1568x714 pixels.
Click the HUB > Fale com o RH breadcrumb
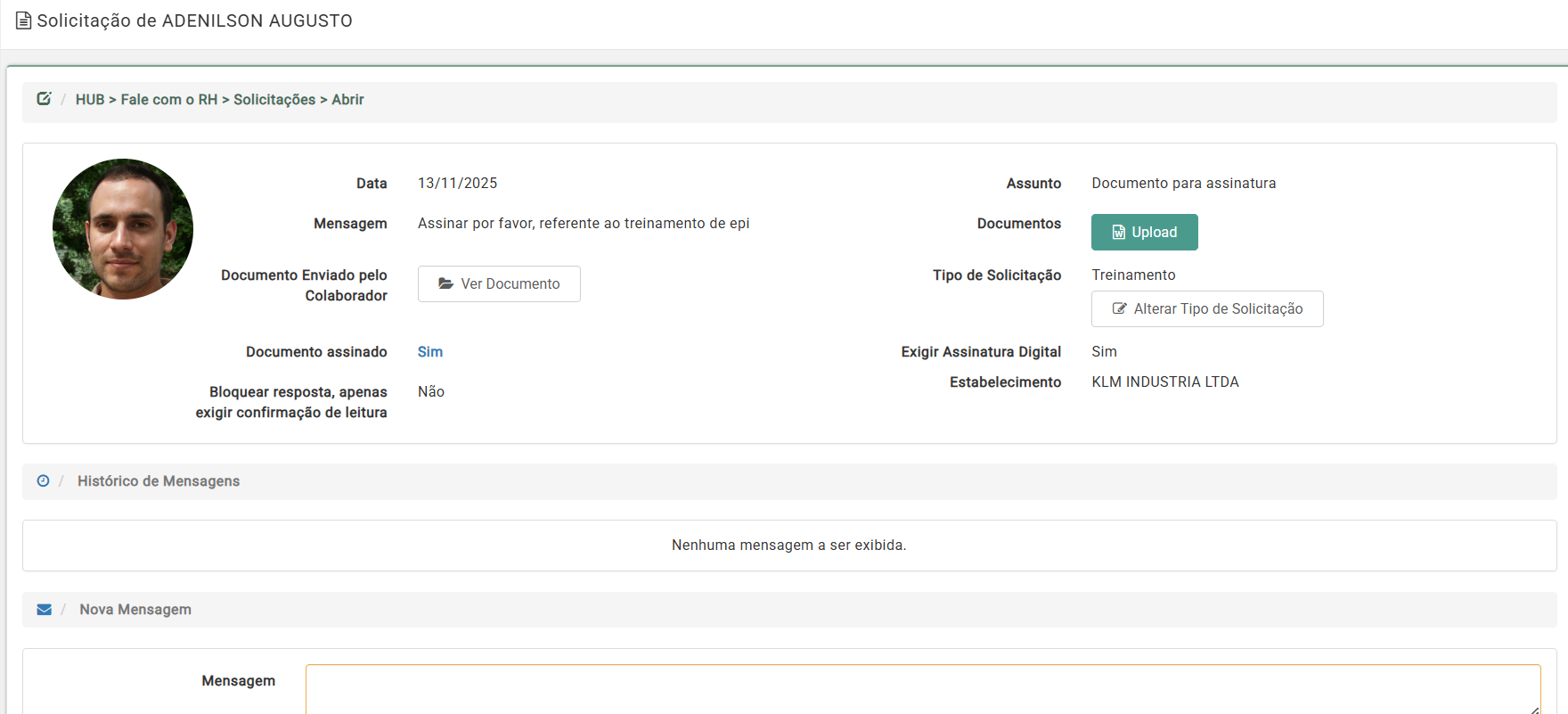tap(147, 100)
